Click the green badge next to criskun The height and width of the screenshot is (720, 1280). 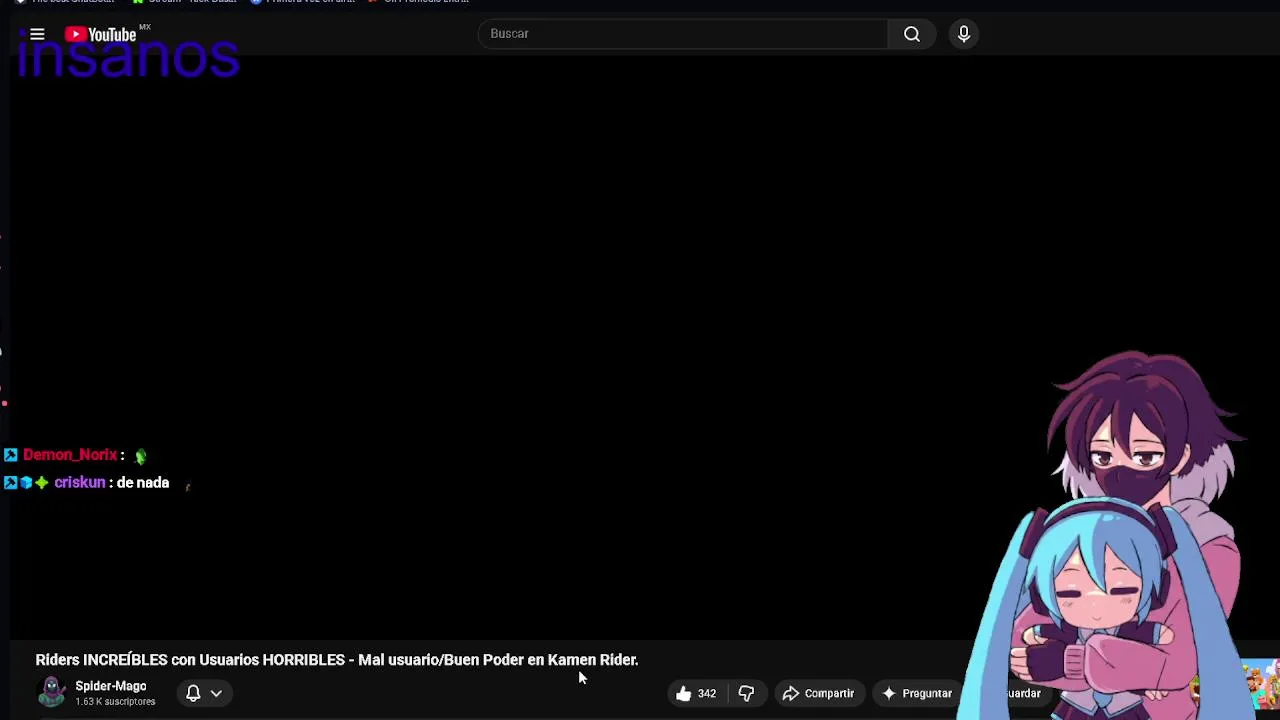point(42,483)
